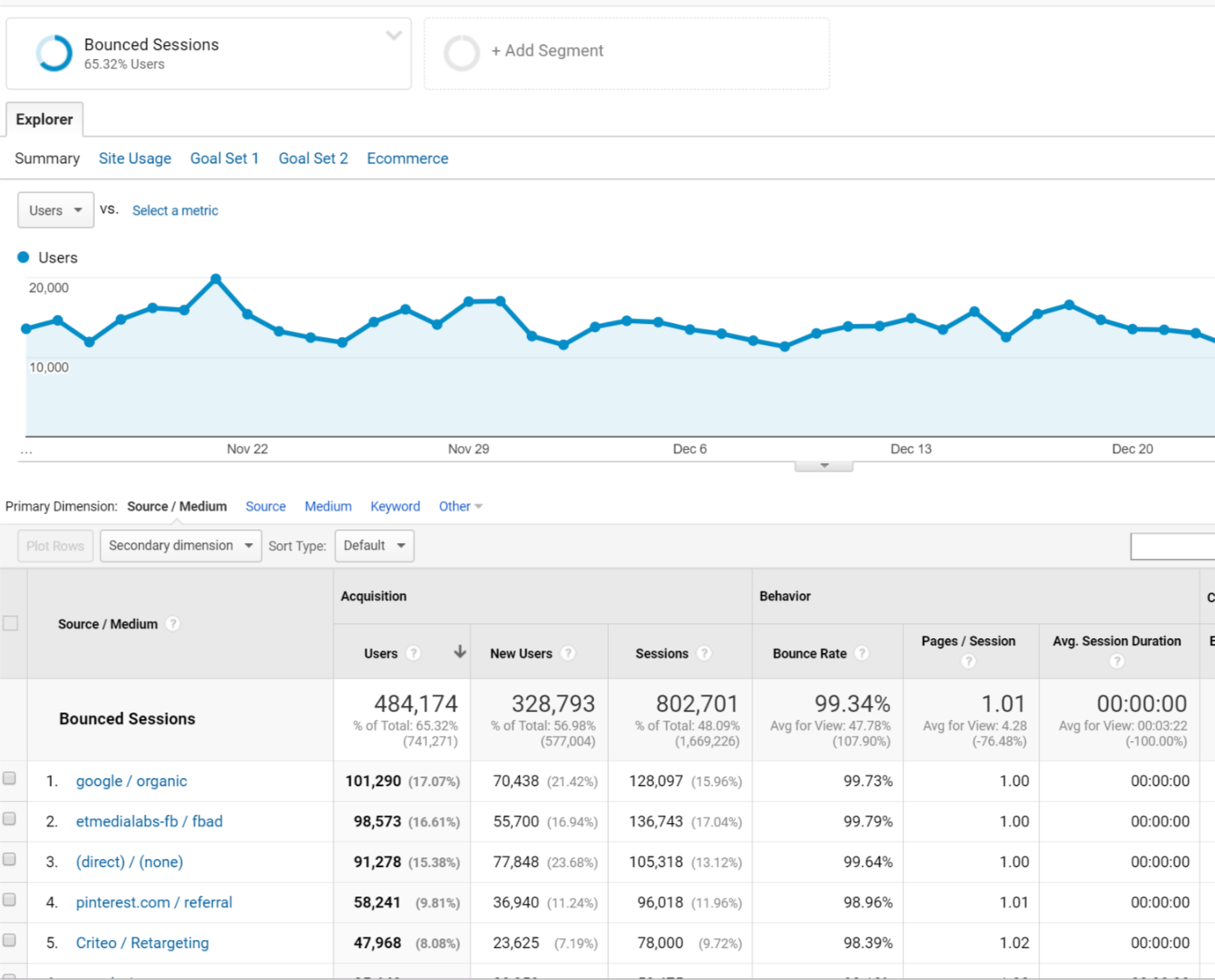Viewport: 1215px width, 980px height.
Task: Toggle the select-all rows checkbox
Action: [x=11, y=623]
